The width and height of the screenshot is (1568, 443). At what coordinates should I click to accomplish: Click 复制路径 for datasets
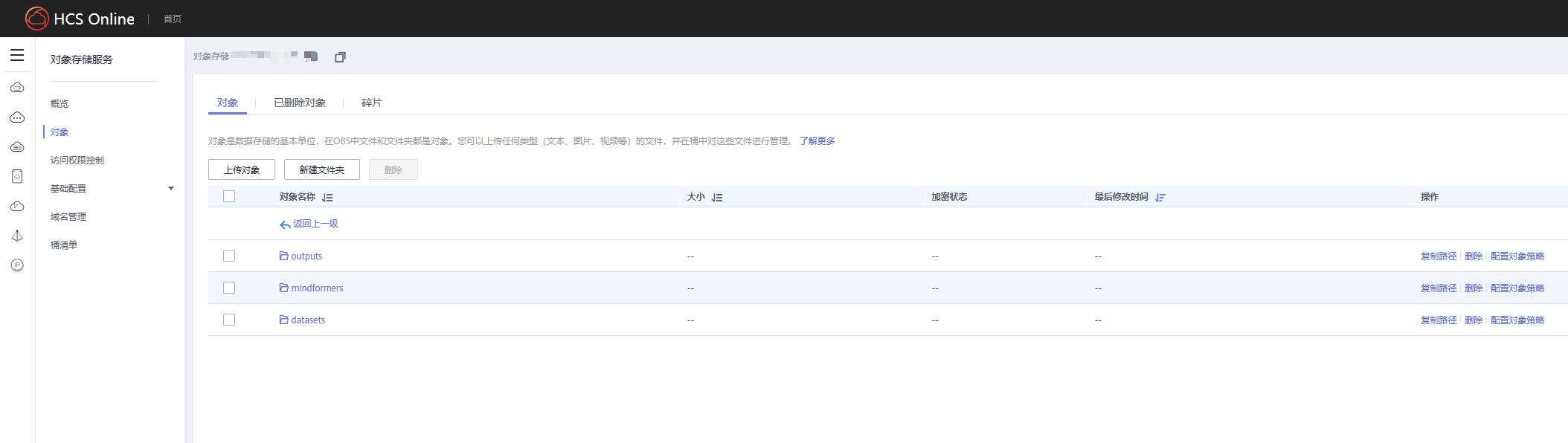1439,320
